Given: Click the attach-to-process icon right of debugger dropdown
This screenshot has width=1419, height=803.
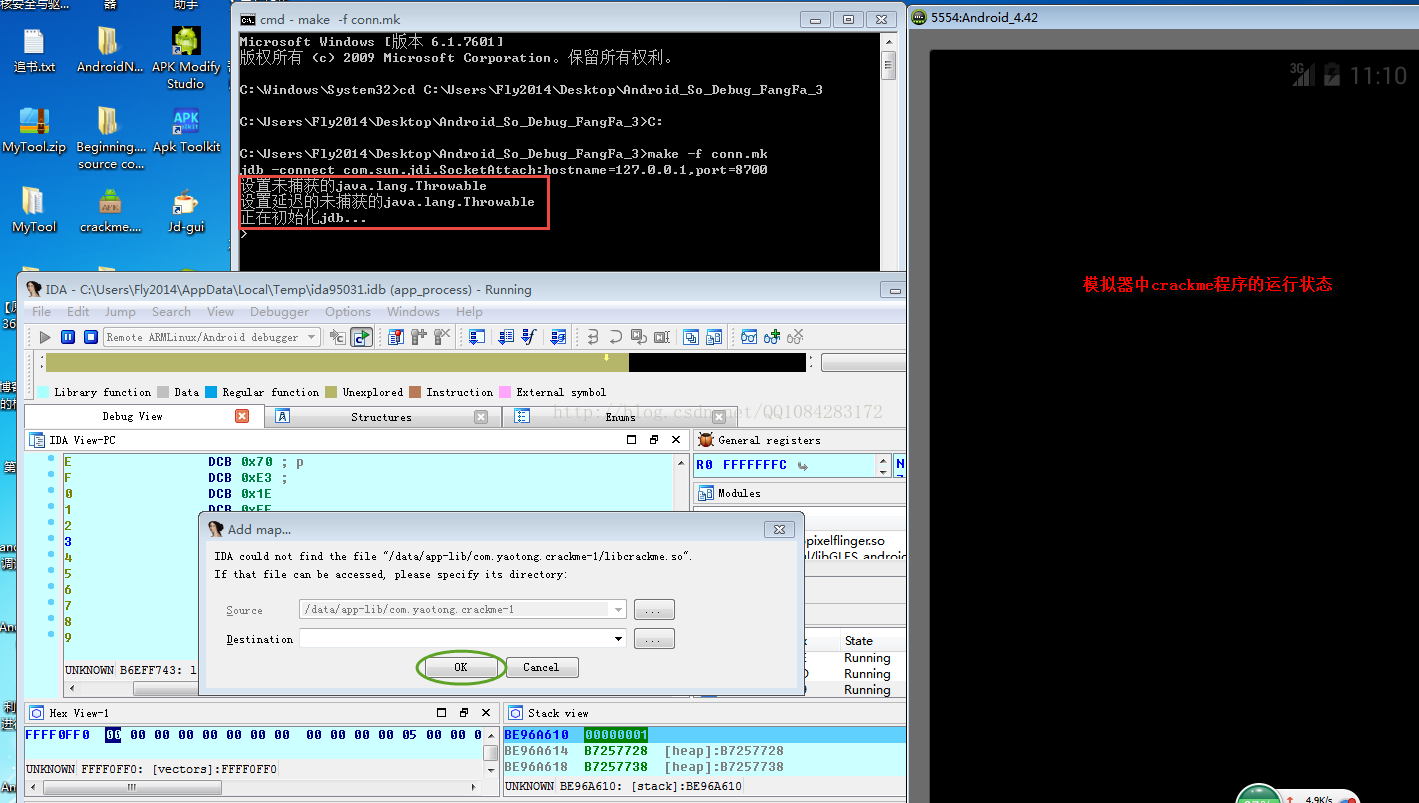Looking at the screenshot, I should coord(337,337).
